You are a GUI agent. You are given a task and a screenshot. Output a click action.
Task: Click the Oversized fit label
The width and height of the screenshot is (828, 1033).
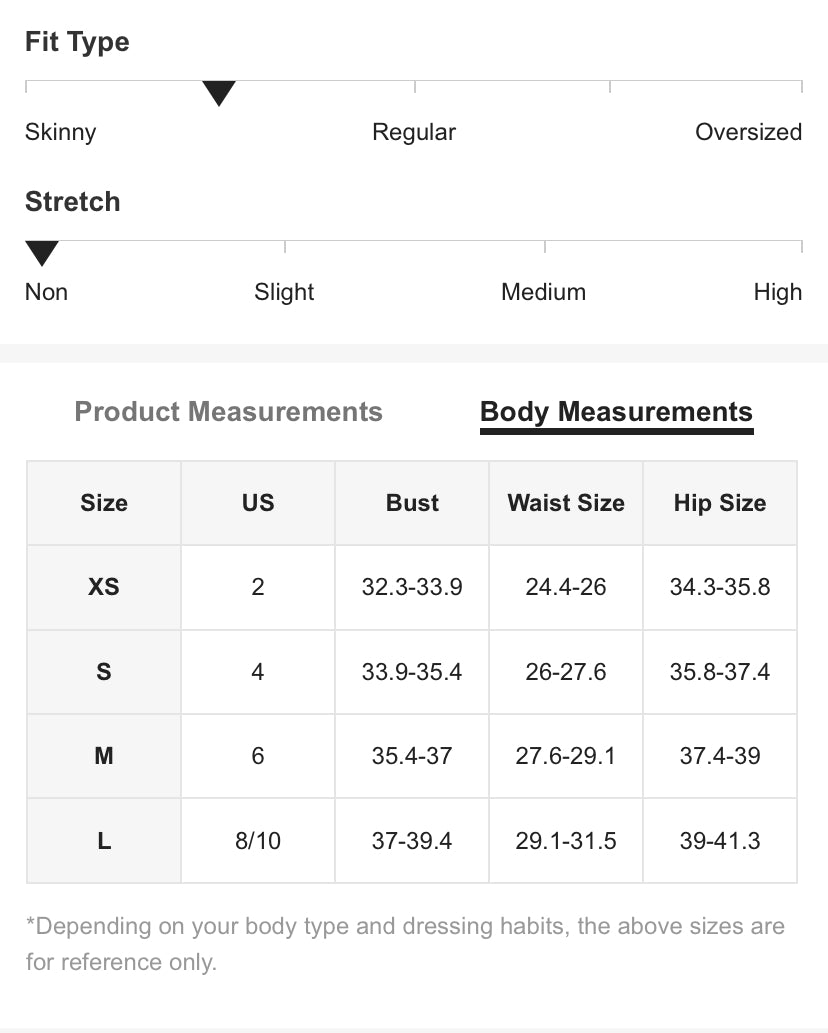tap(748, 132)
